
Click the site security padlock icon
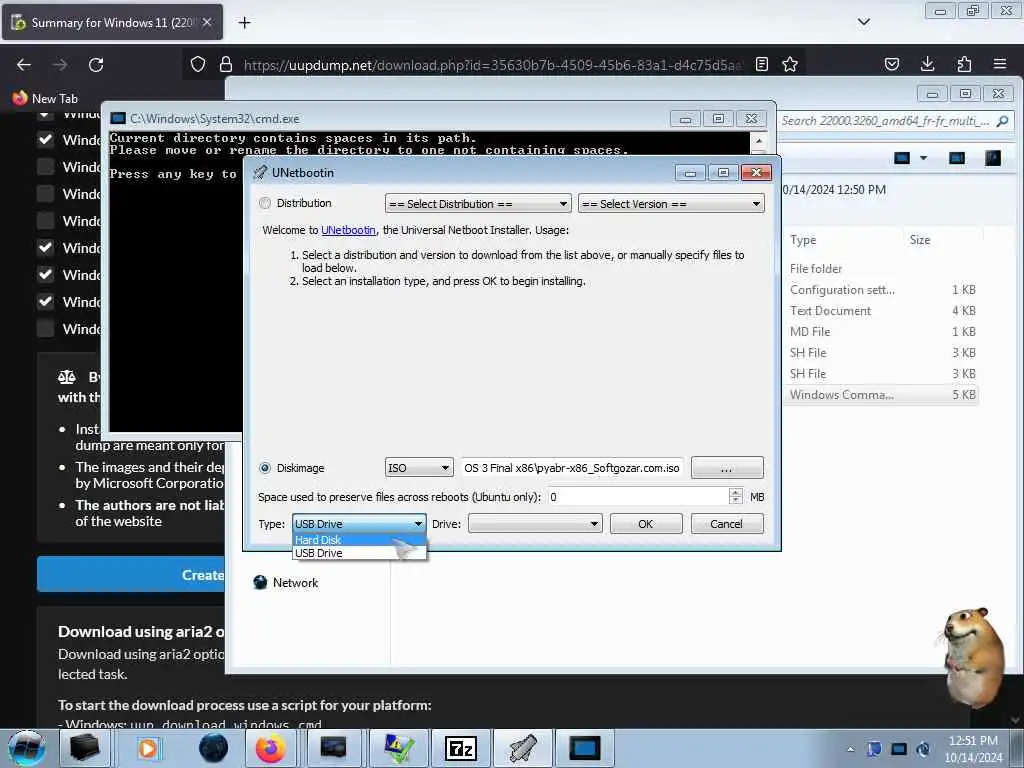(226, 65)
